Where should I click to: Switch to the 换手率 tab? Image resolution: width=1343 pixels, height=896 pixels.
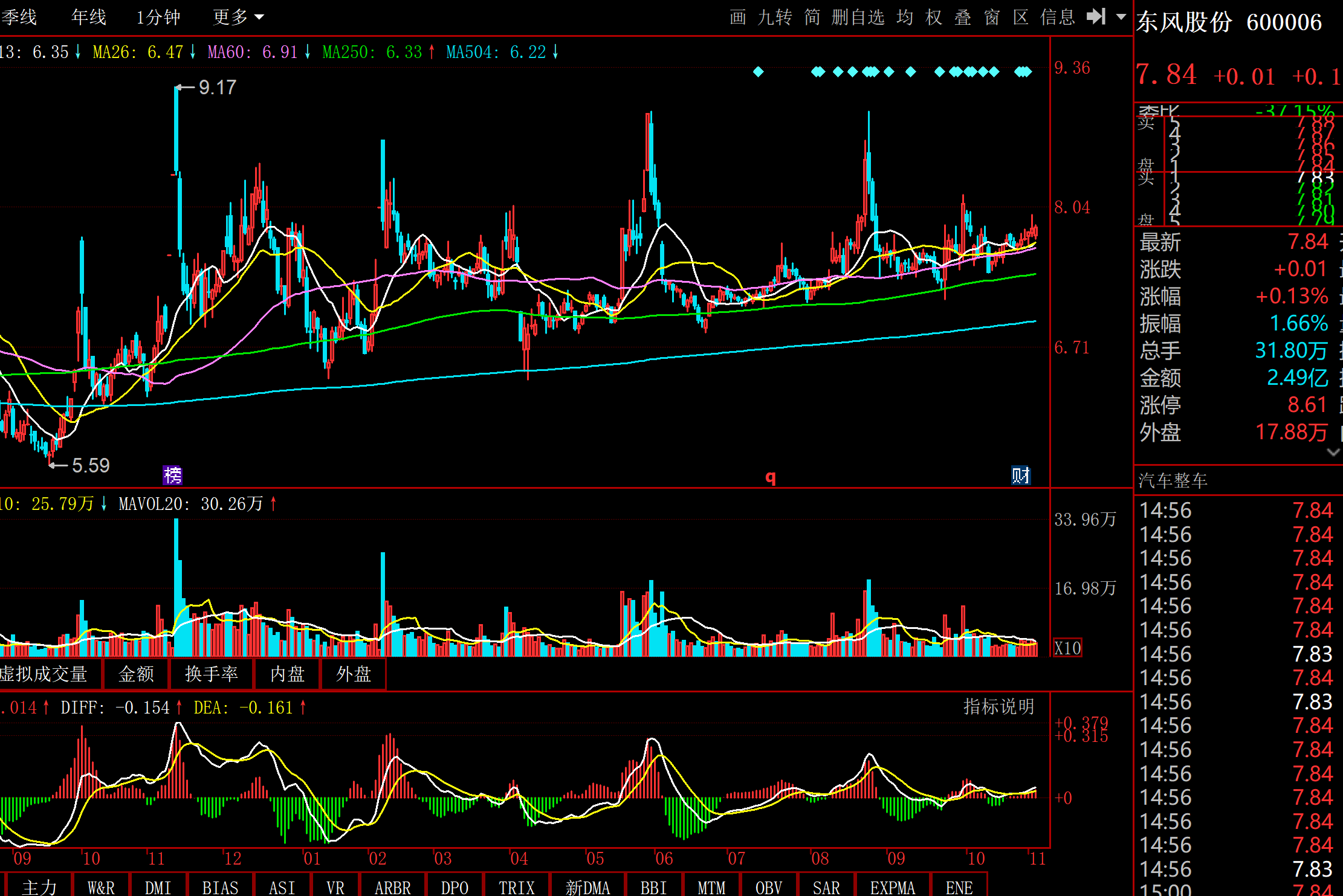[x=211, y=674]
